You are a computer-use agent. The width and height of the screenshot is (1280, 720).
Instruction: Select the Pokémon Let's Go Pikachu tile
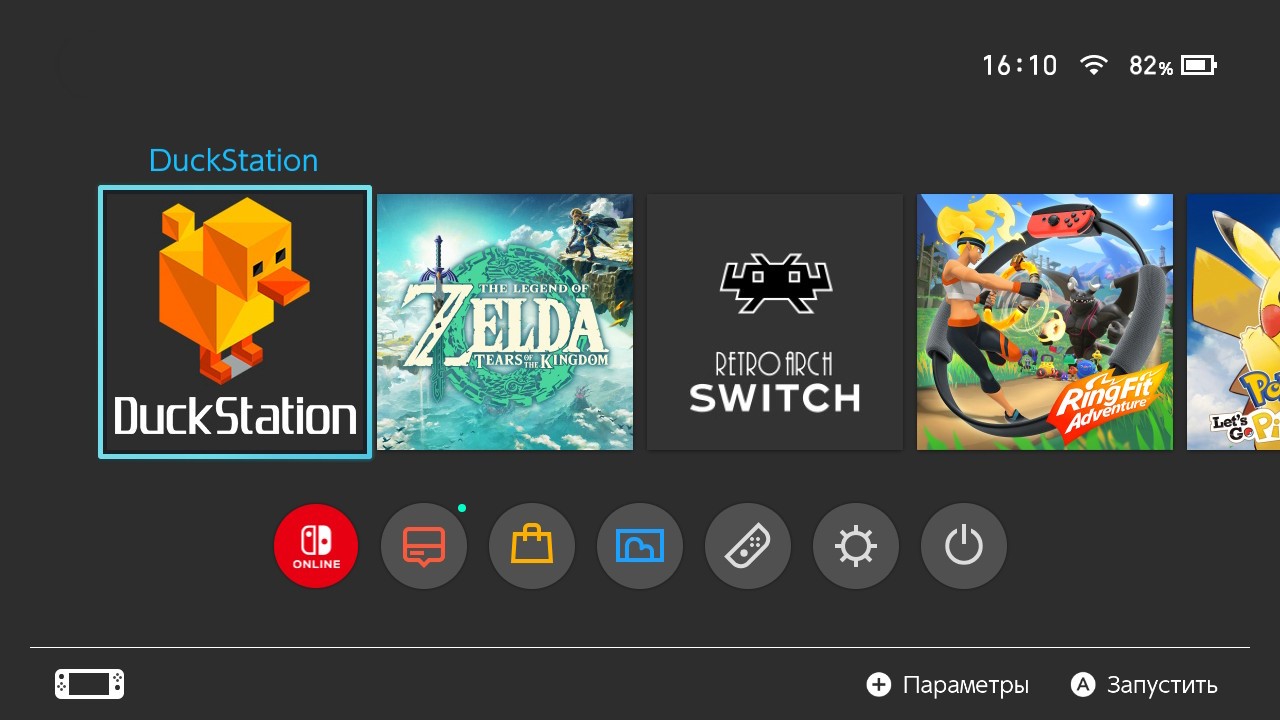click(1233, 322)
